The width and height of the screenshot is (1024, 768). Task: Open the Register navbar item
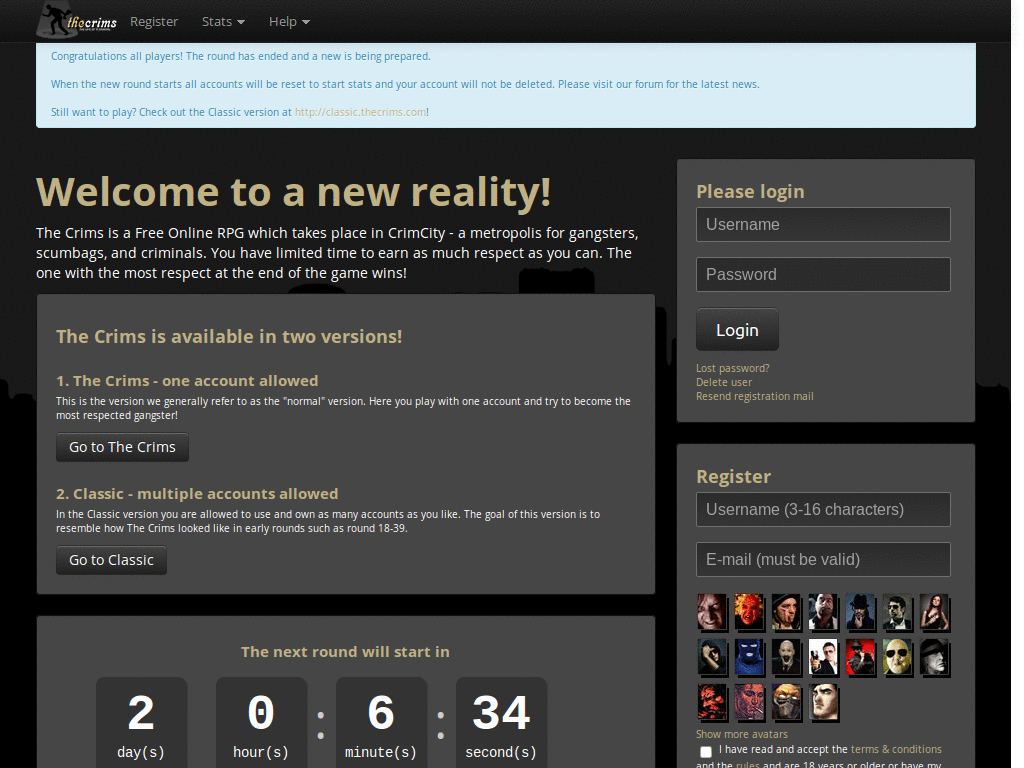tap(153, 22)
